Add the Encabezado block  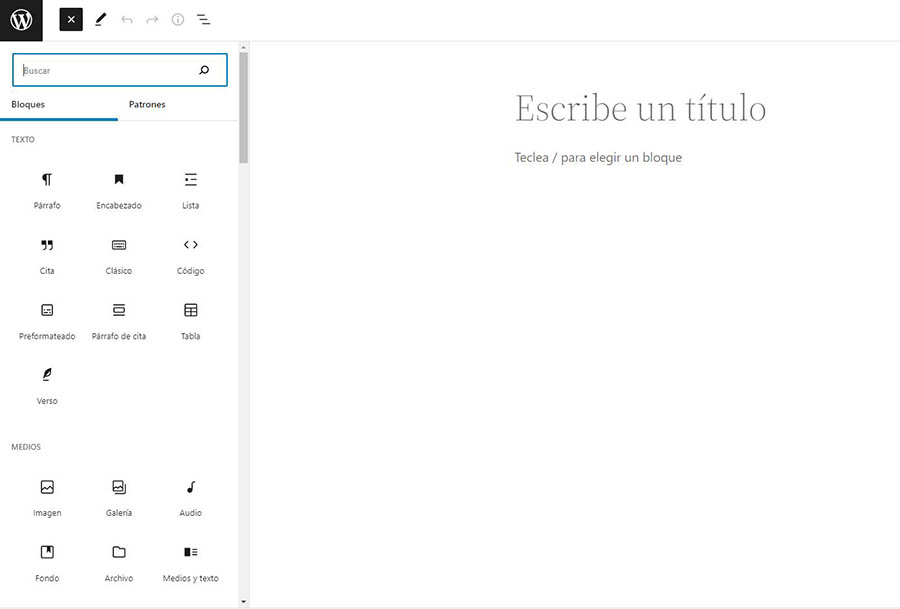point(119,190)
